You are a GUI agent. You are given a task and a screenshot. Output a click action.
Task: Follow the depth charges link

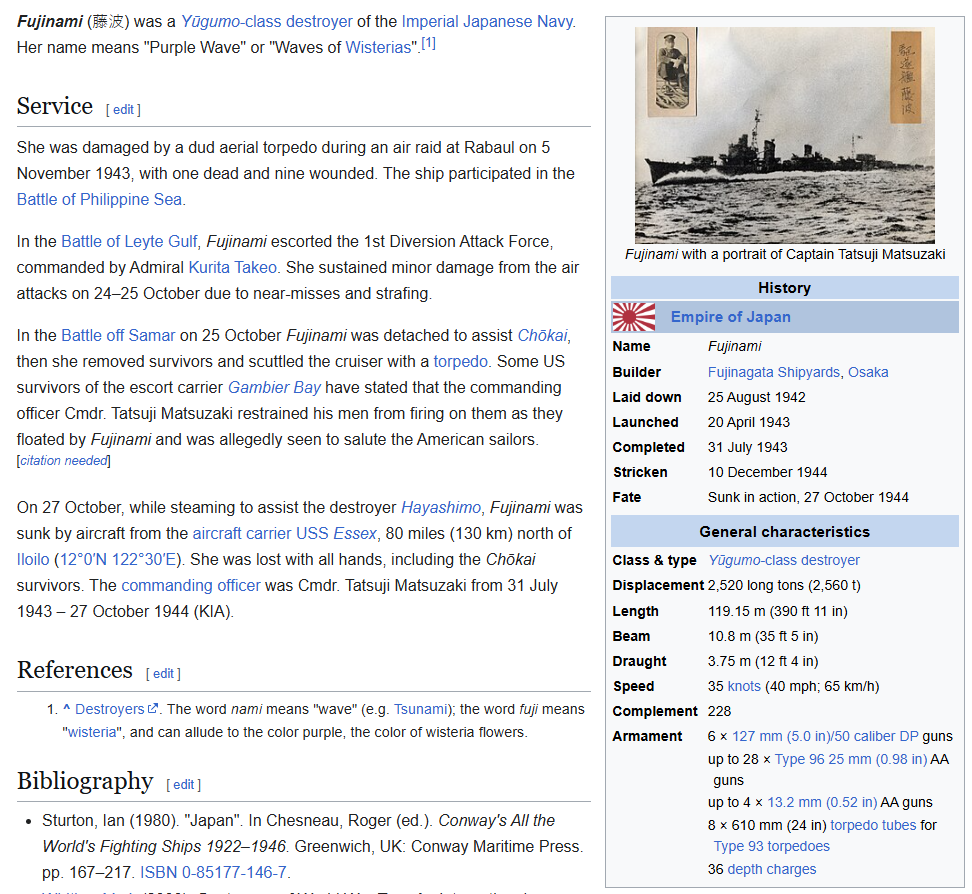pyautogui.click(x=772, y=870)
